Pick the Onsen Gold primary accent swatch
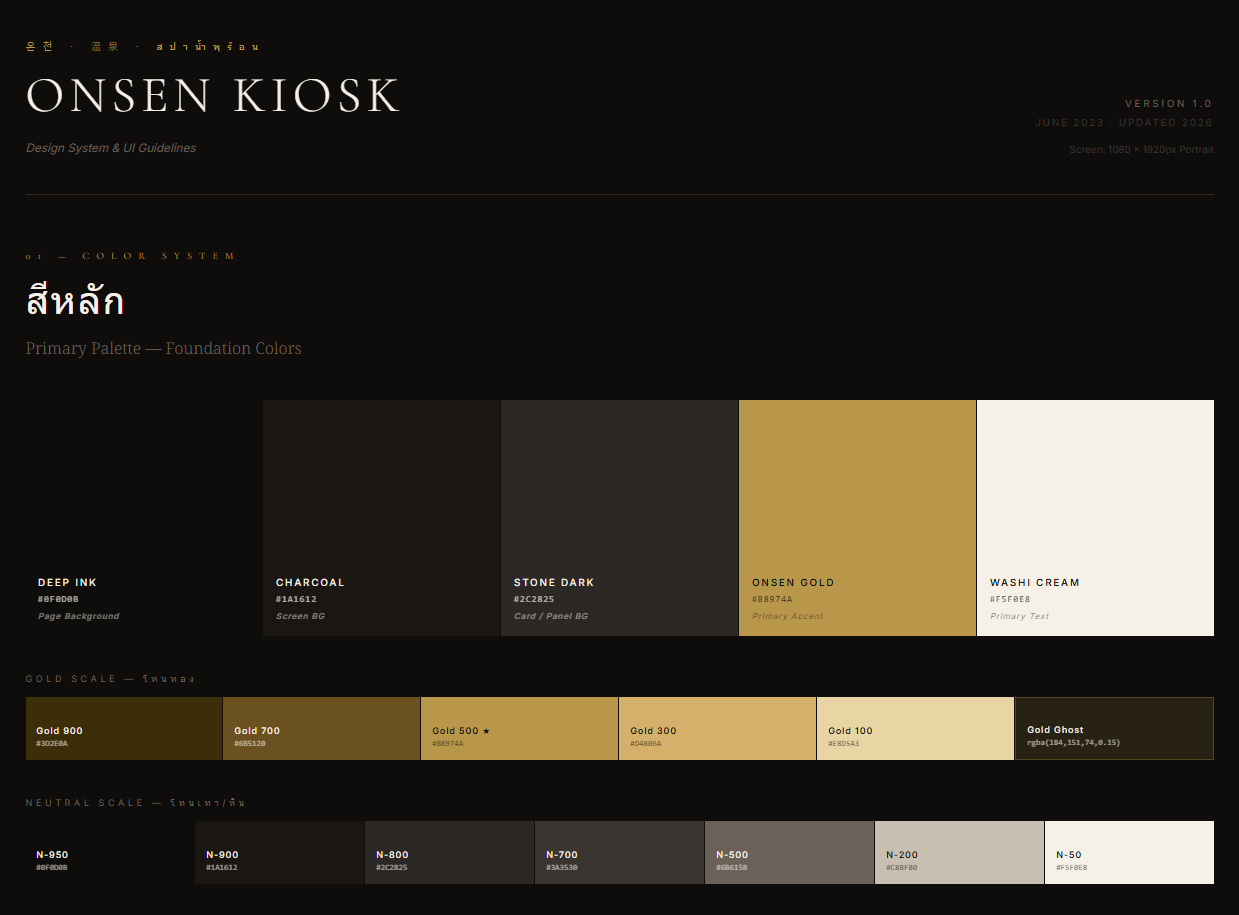Screen dimensions: 1239x915 [857, 518]
